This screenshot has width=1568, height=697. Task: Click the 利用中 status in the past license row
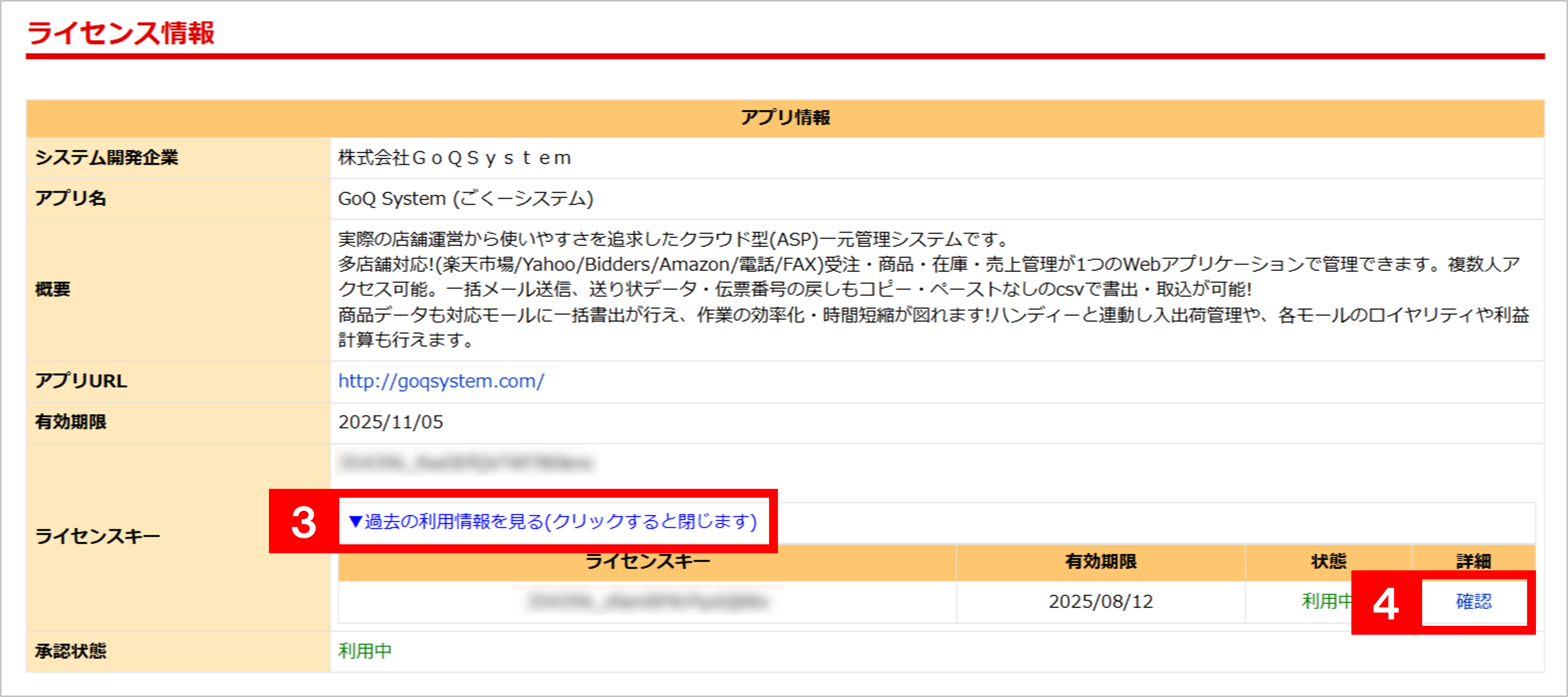tap(1327, 601)
